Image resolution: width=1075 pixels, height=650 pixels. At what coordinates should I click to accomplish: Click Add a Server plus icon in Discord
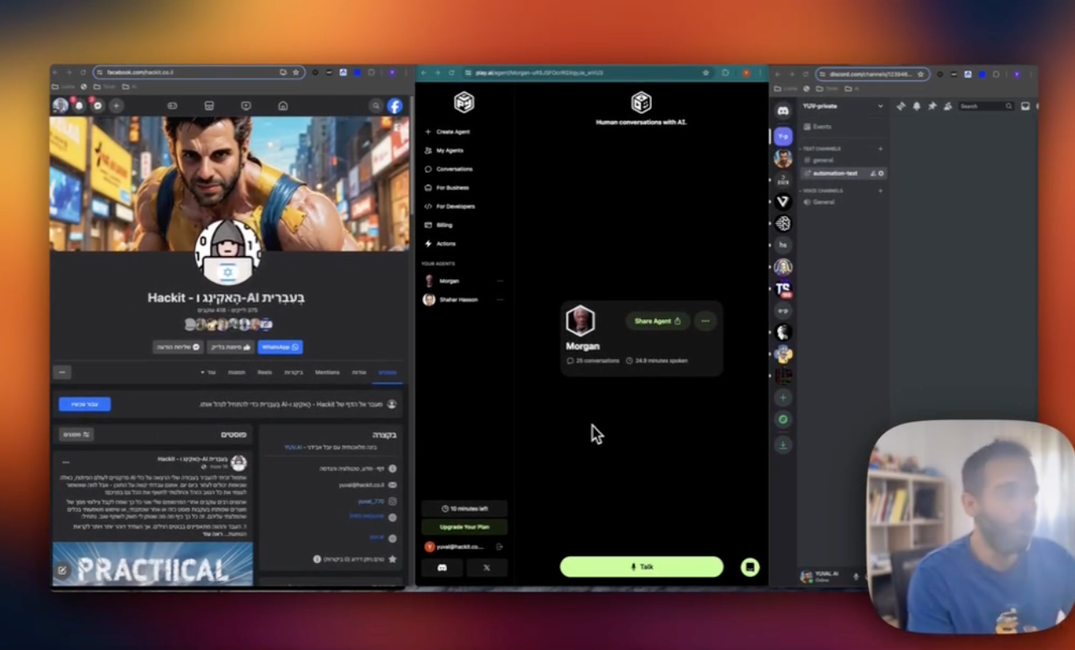(x=783, y=398)
